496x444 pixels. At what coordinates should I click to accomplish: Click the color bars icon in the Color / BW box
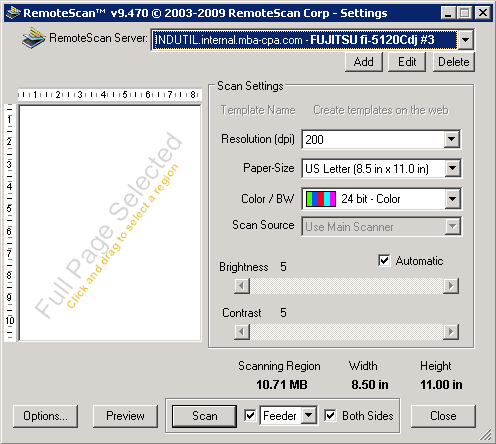click(321, 199)
